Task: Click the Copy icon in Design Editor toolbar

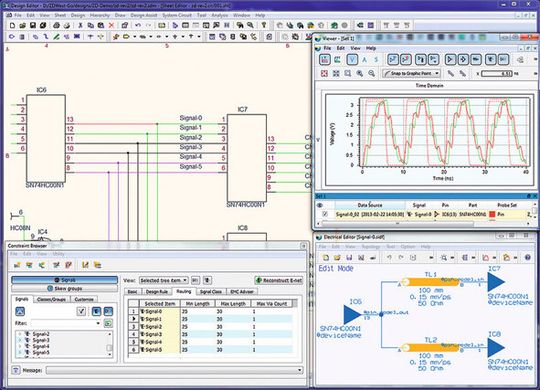Action: click(91, 25)
